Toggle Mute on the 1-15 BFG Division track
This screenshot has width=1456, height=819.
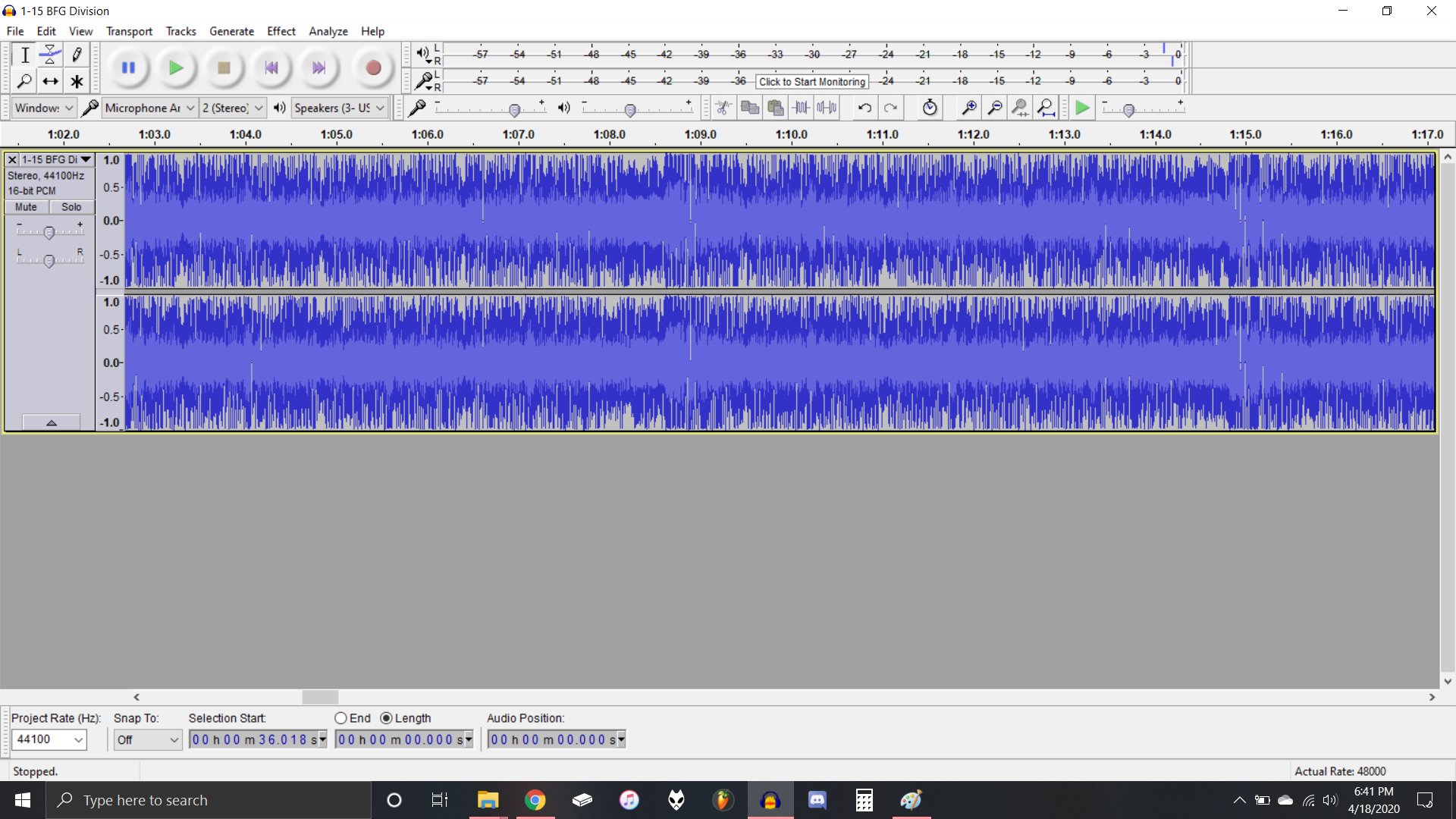click(x=26, y=207)
